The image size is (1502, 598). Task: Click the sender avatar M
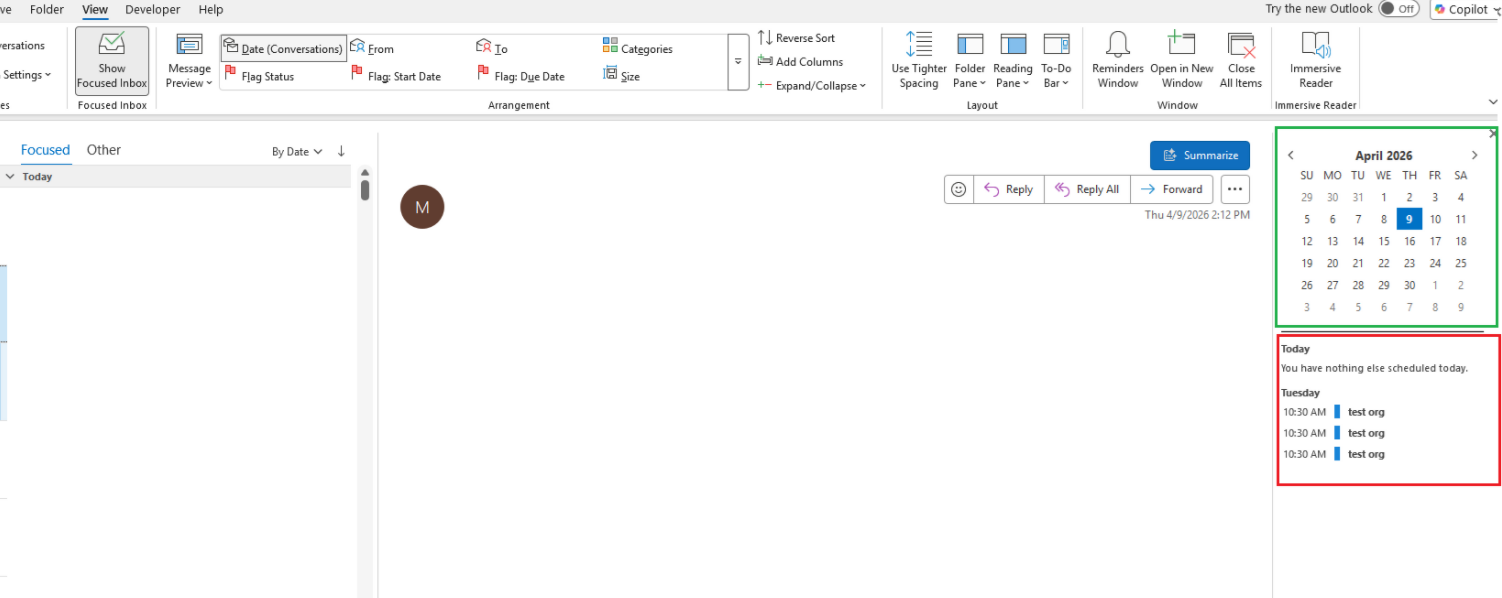click(x=422, y=207)
